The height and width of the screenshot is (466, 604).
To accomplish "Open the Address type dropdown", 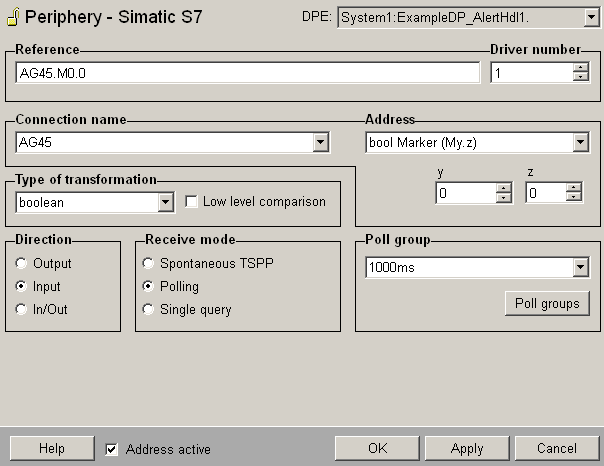I will pos(580,143).
